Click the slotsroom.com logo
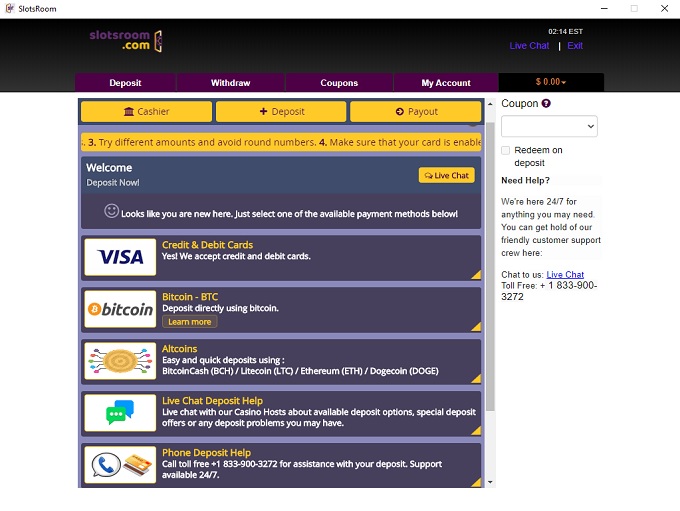 126,41
